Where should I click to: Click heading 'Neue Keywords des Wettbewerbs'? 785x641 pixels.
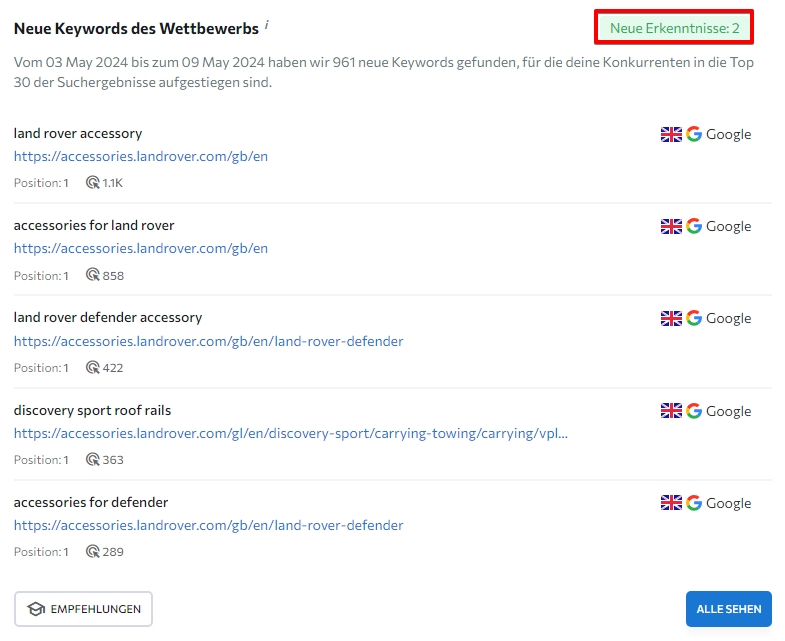click(136, 29)
